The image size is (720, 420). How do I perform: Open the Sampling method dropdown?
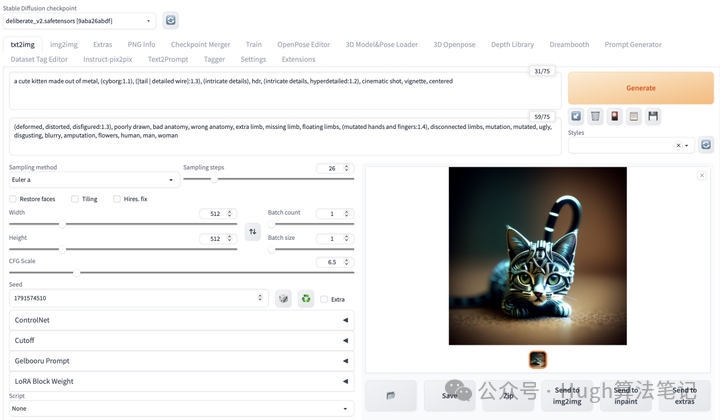coord(94,179)
